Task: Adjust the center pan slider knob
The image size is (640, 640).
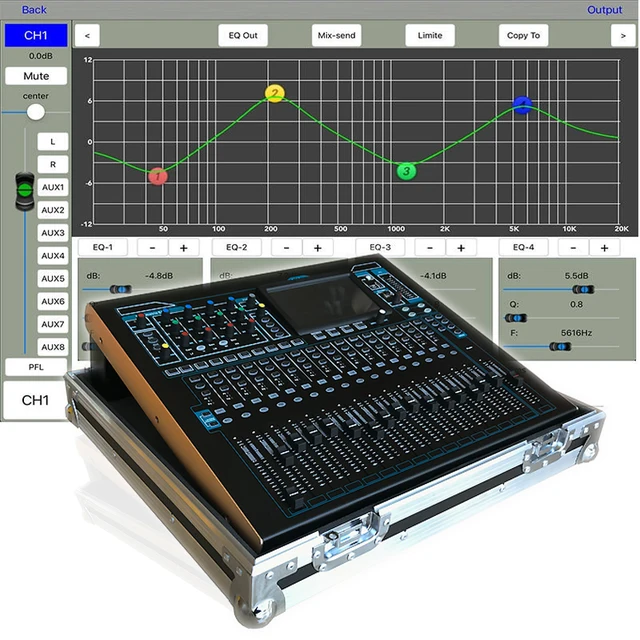Action: 36,112
